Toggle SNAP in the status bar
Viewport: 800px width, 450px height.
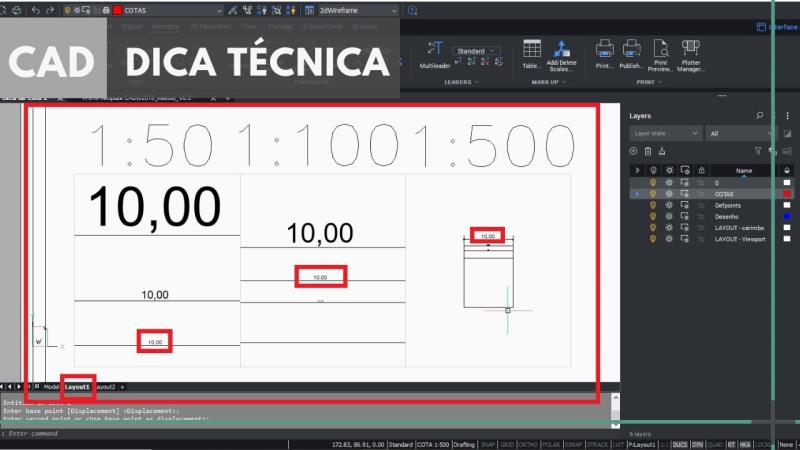point(488,445)
